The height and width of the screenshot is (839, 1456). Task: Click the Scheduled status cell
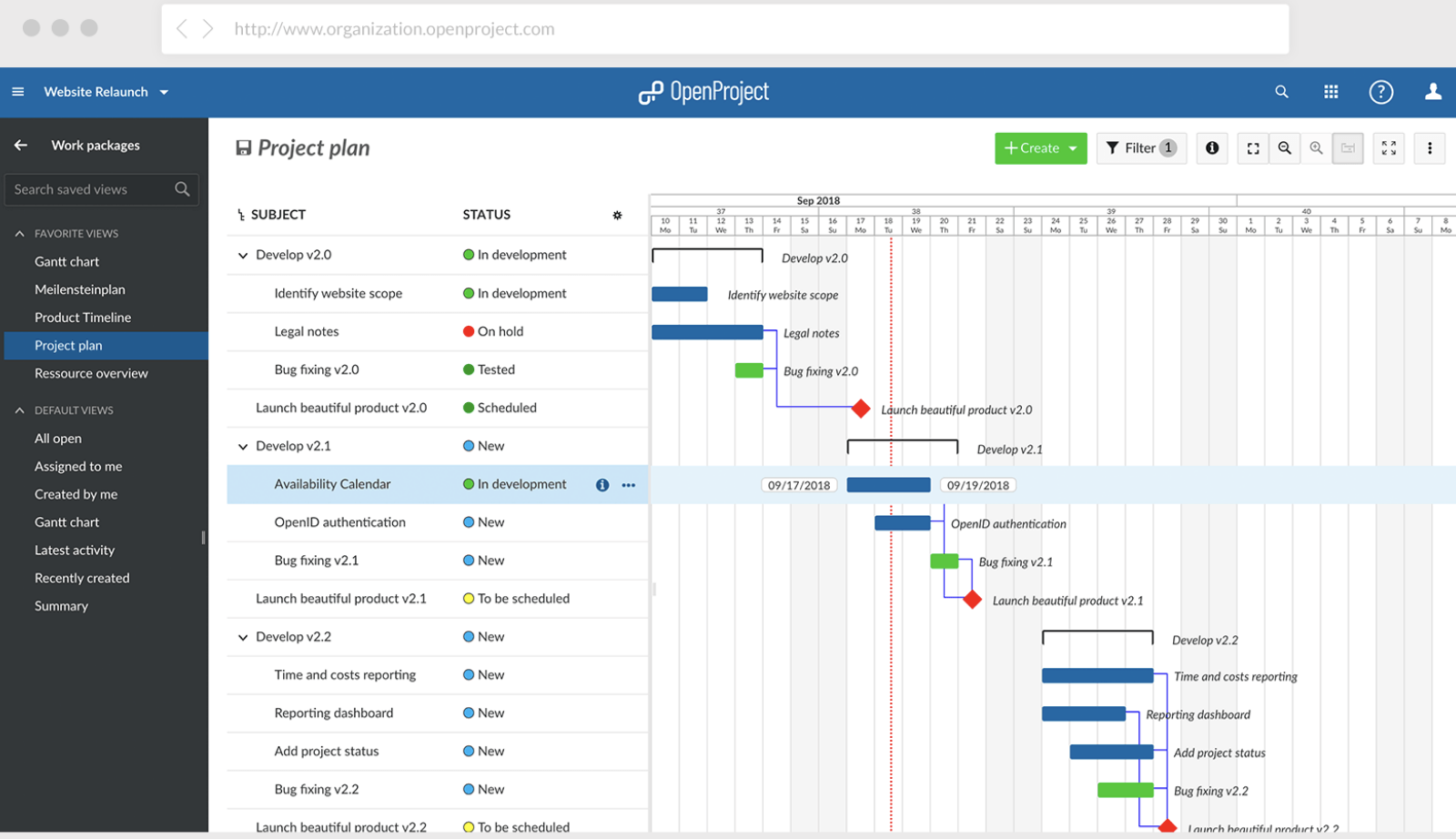(500, 408)
